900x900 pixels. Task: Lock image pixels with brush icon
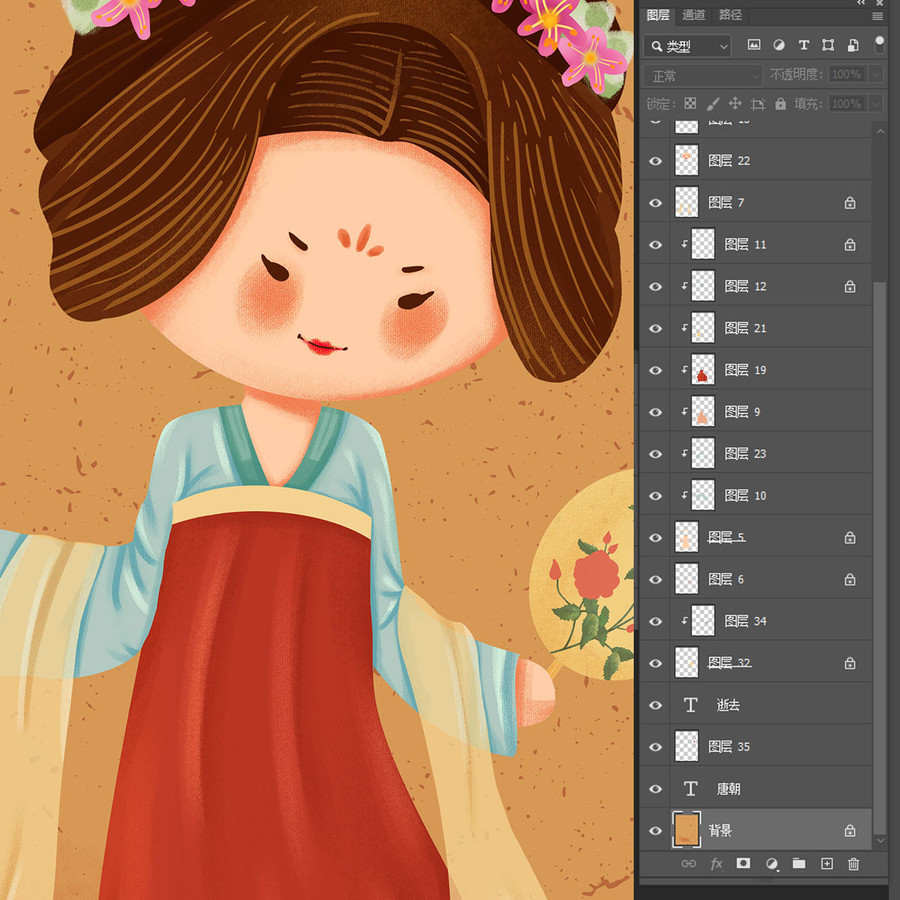(712, 103)
